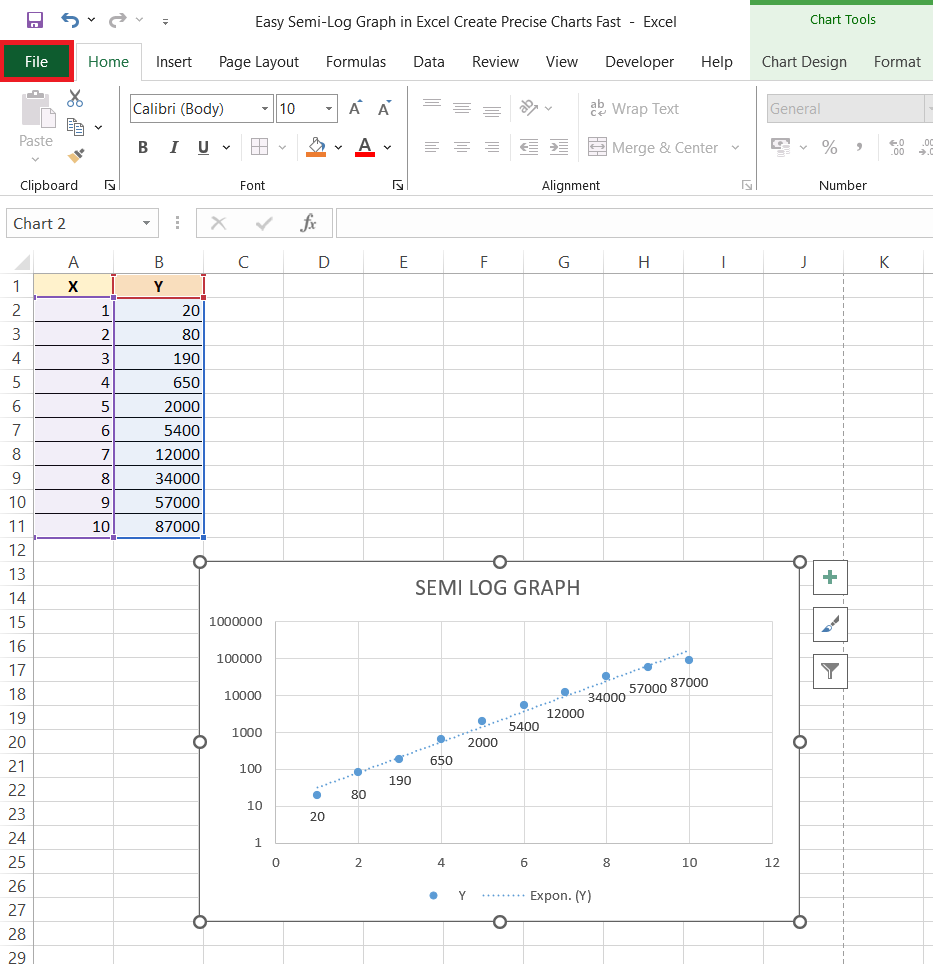Select the Chart Styles brush icon
The width and height of the screenshot is (933, 964).
(829, 624)
